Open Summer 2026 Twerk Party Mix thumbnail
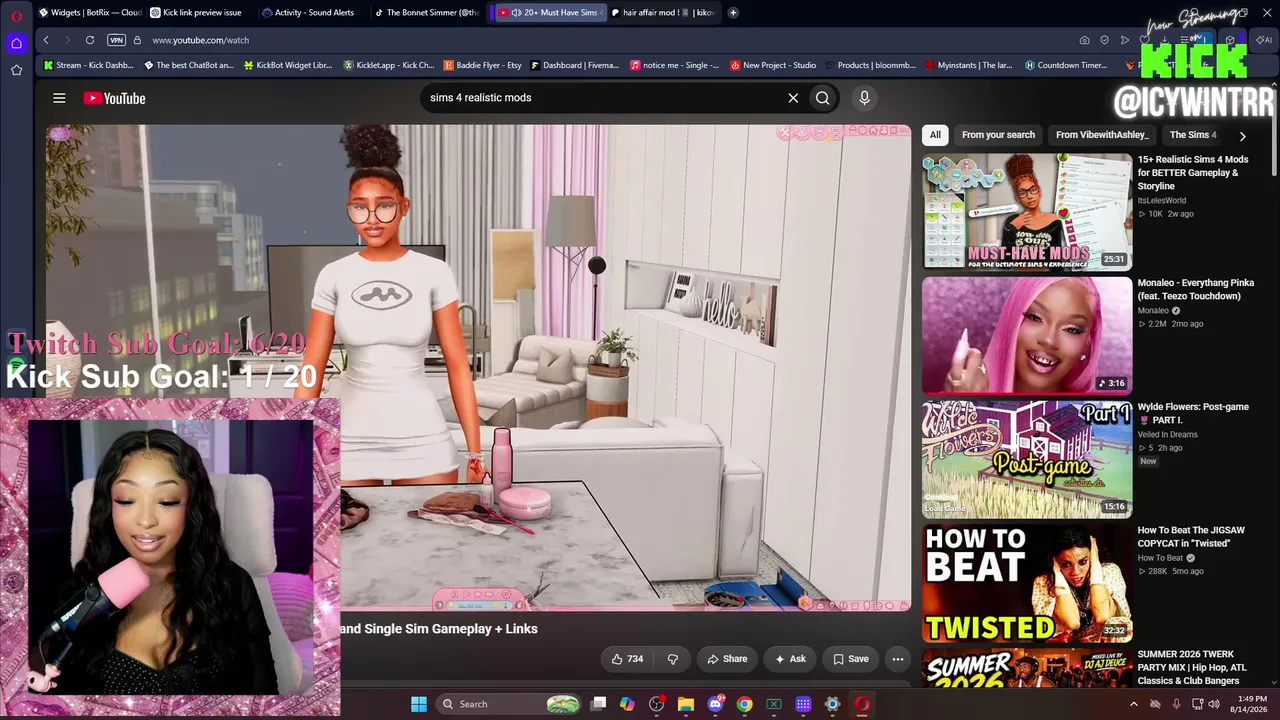 coord(1027,668)
